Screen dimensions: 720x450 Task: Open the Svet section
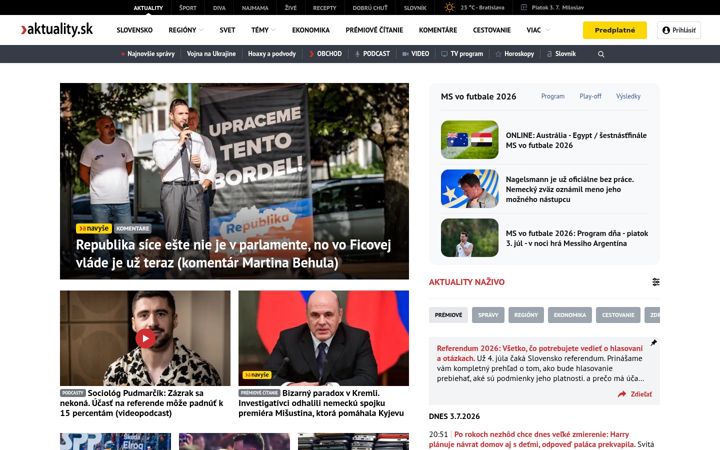click(x=227, y=30)
